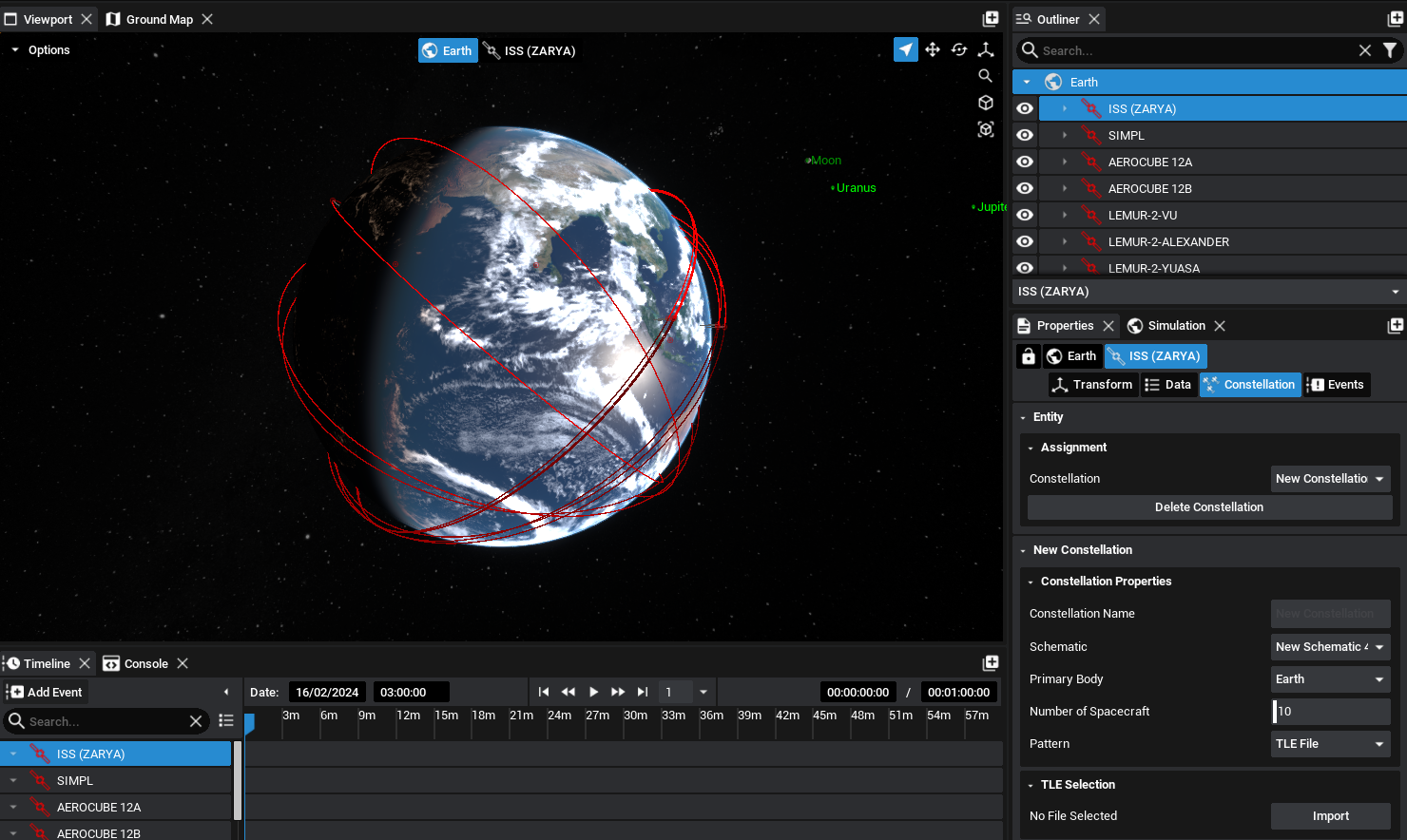Click the axes gizmo icon in viewport

(x=986, y=49)
